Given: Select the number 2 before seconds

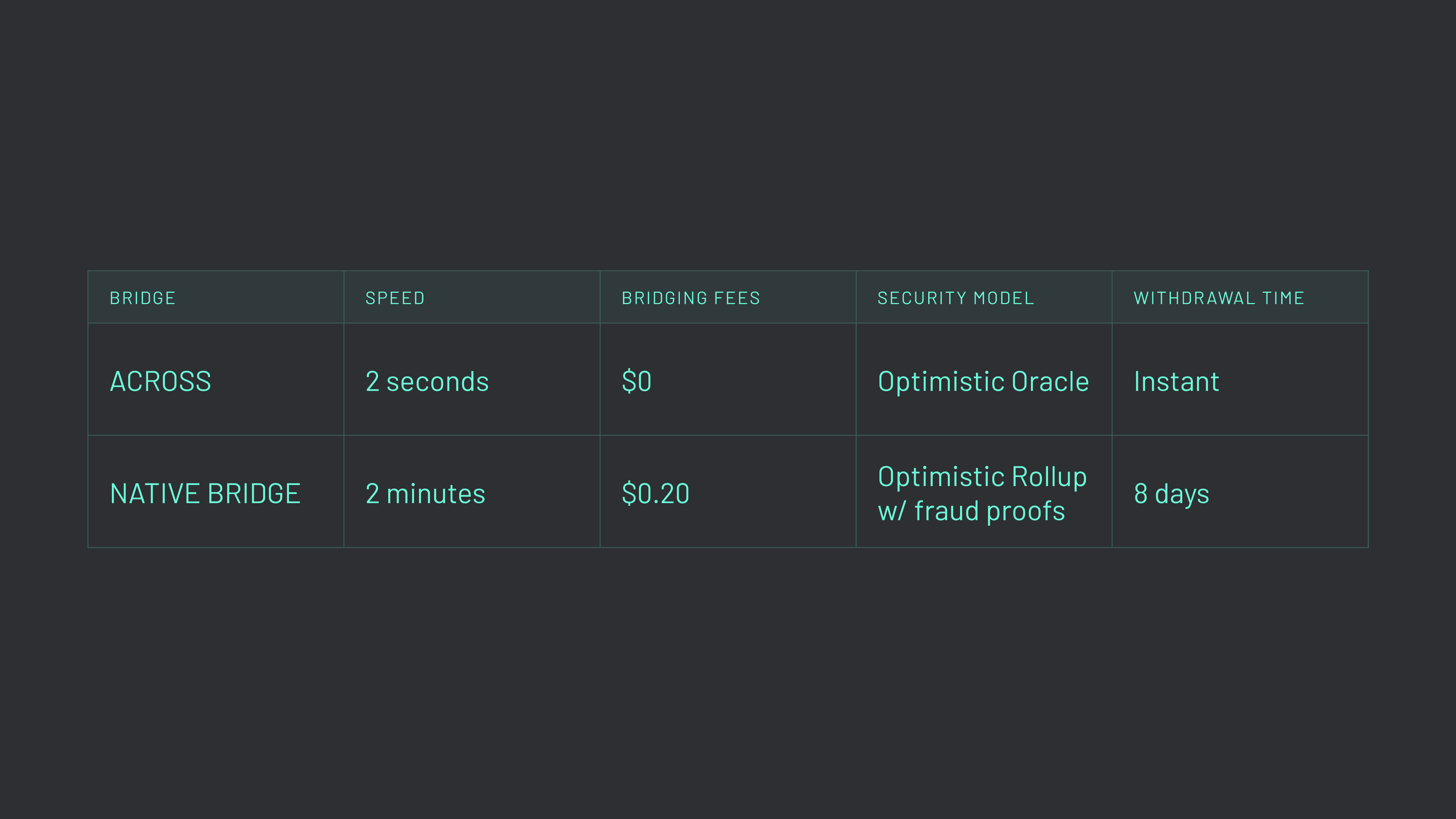Looking at the screenshot, I should [x=372, y=381].
